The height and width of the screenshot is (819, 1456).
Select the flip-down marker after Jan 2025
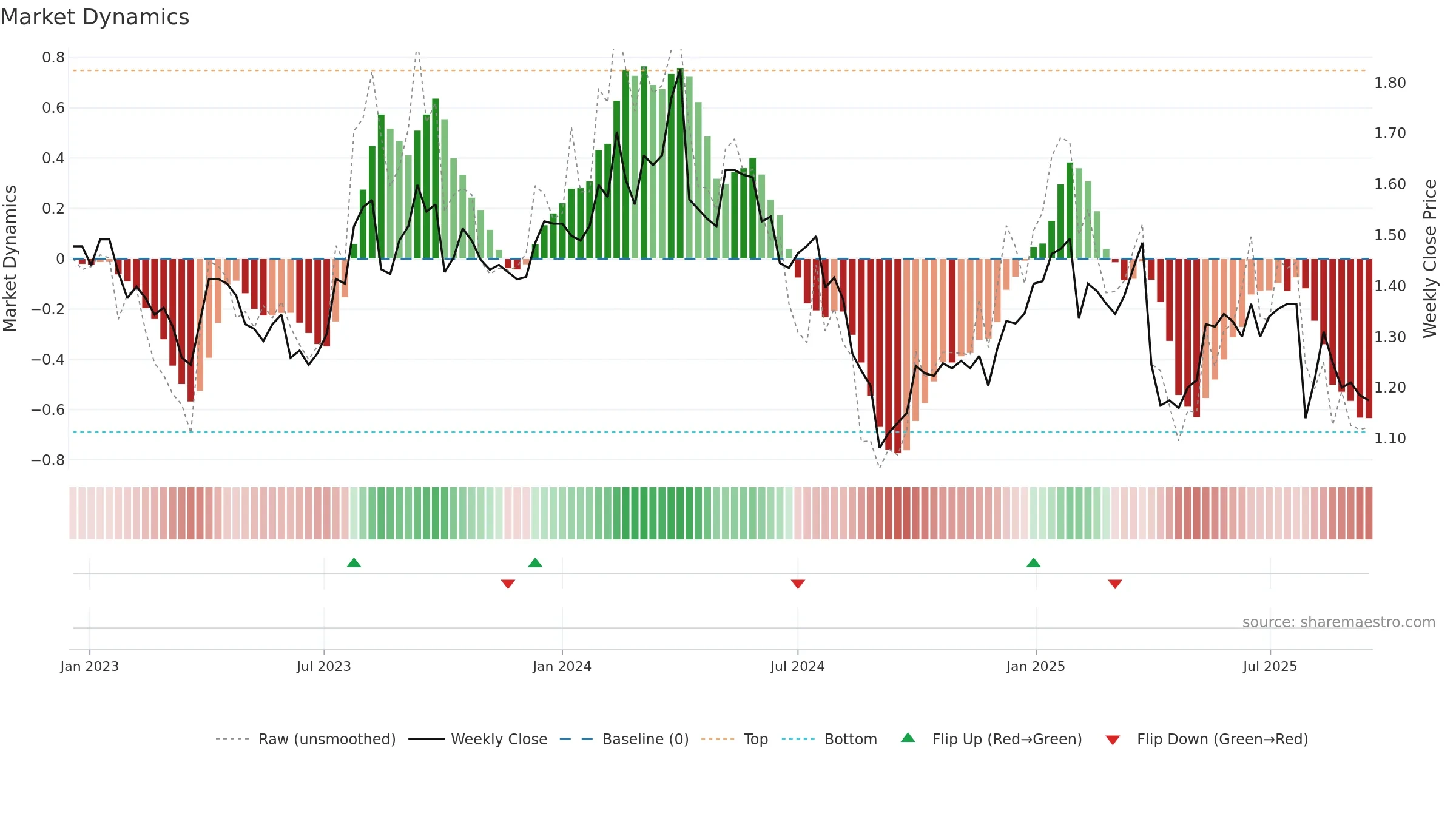[x=1115, y=584]
